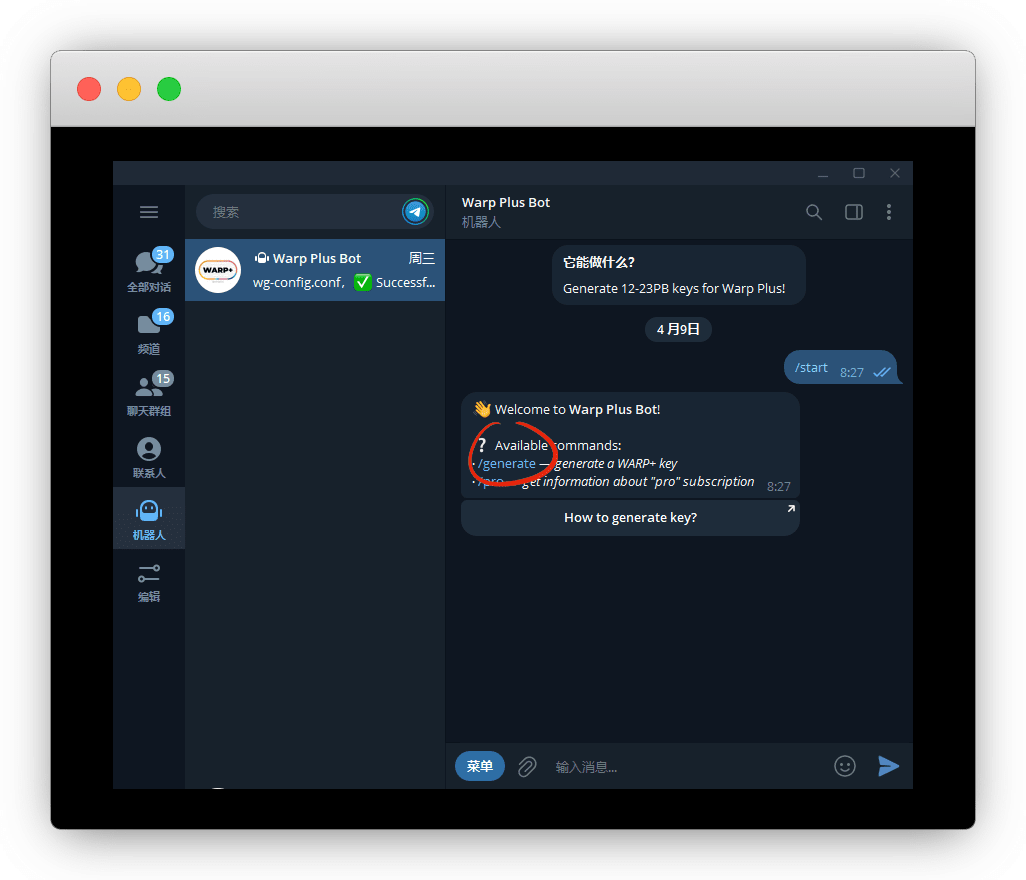This screenshot has height=880, width=1026.
Task: Open the three-dot chat options menu
Action: coord(889,212)
